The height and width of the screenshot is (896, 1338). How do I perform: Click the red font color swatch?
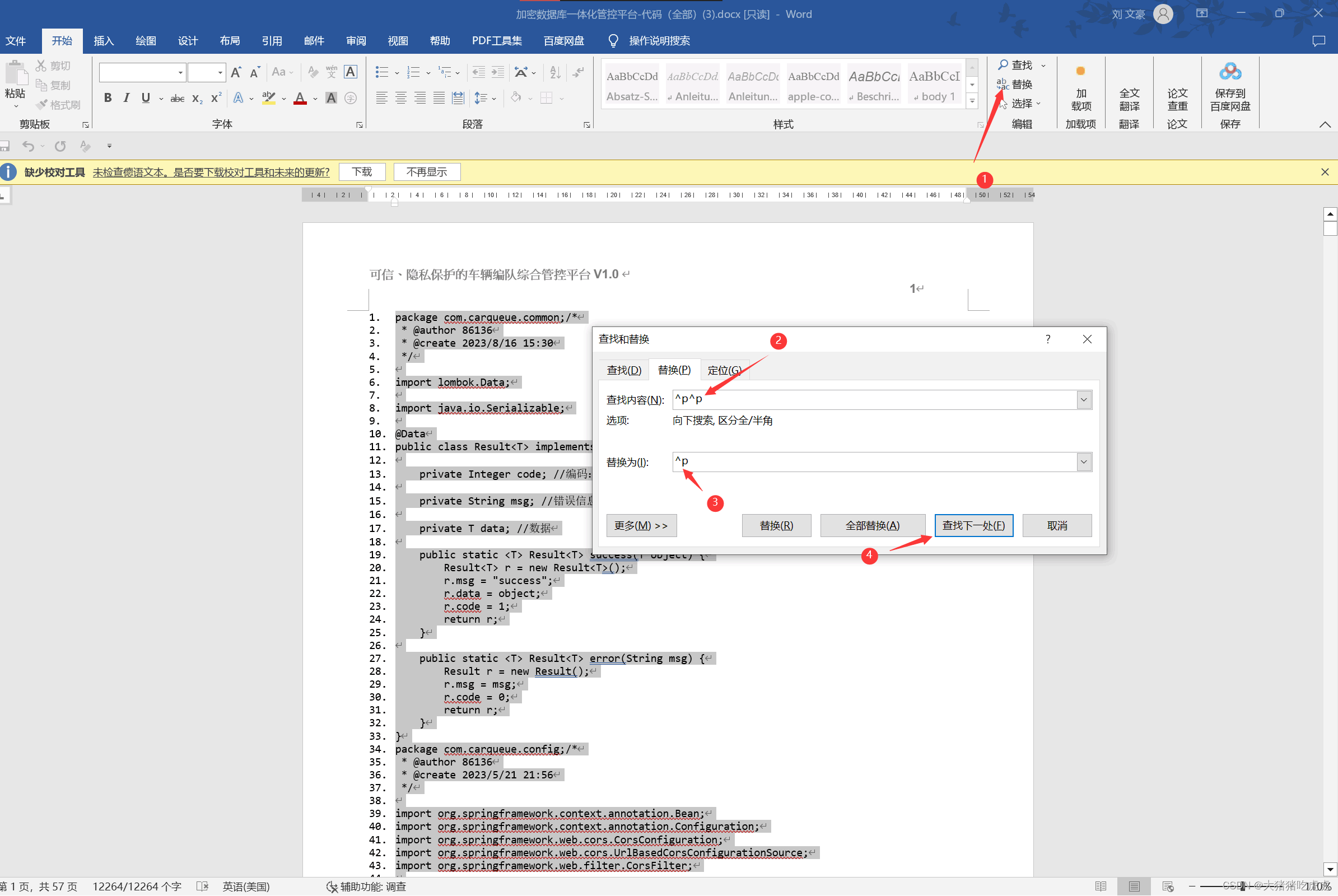(x=300, y=99)
